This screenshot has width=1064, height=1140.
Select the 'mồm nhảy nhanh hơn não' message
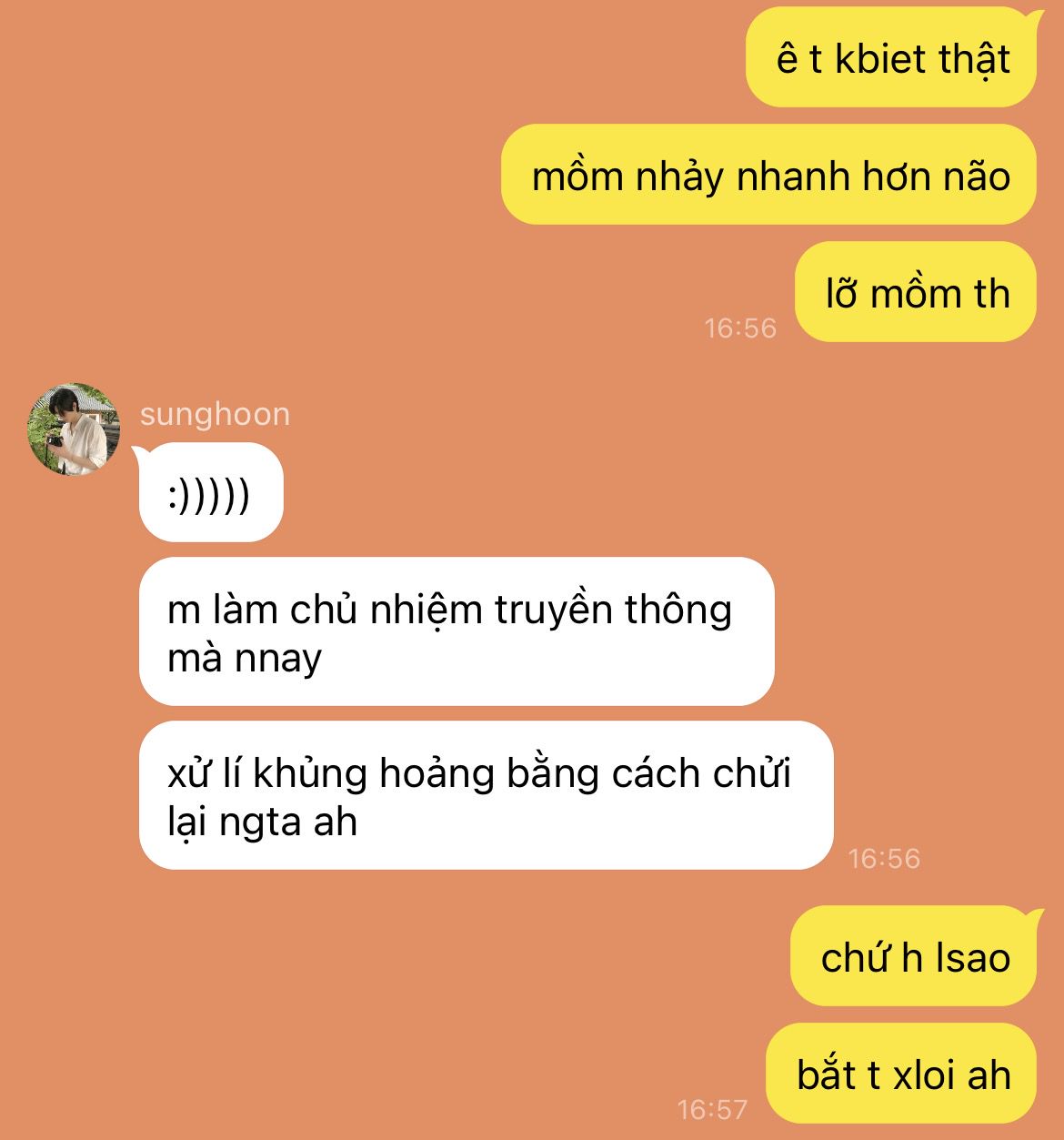(769, 175)
